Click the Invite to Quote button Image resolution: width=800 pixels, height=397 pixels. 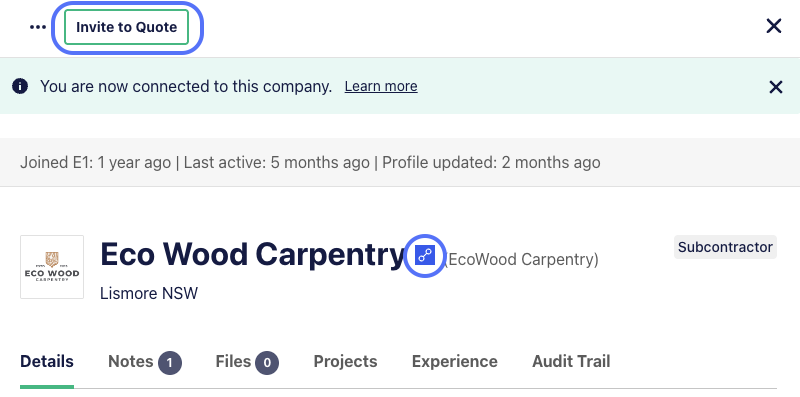click(x=127, y=27)
